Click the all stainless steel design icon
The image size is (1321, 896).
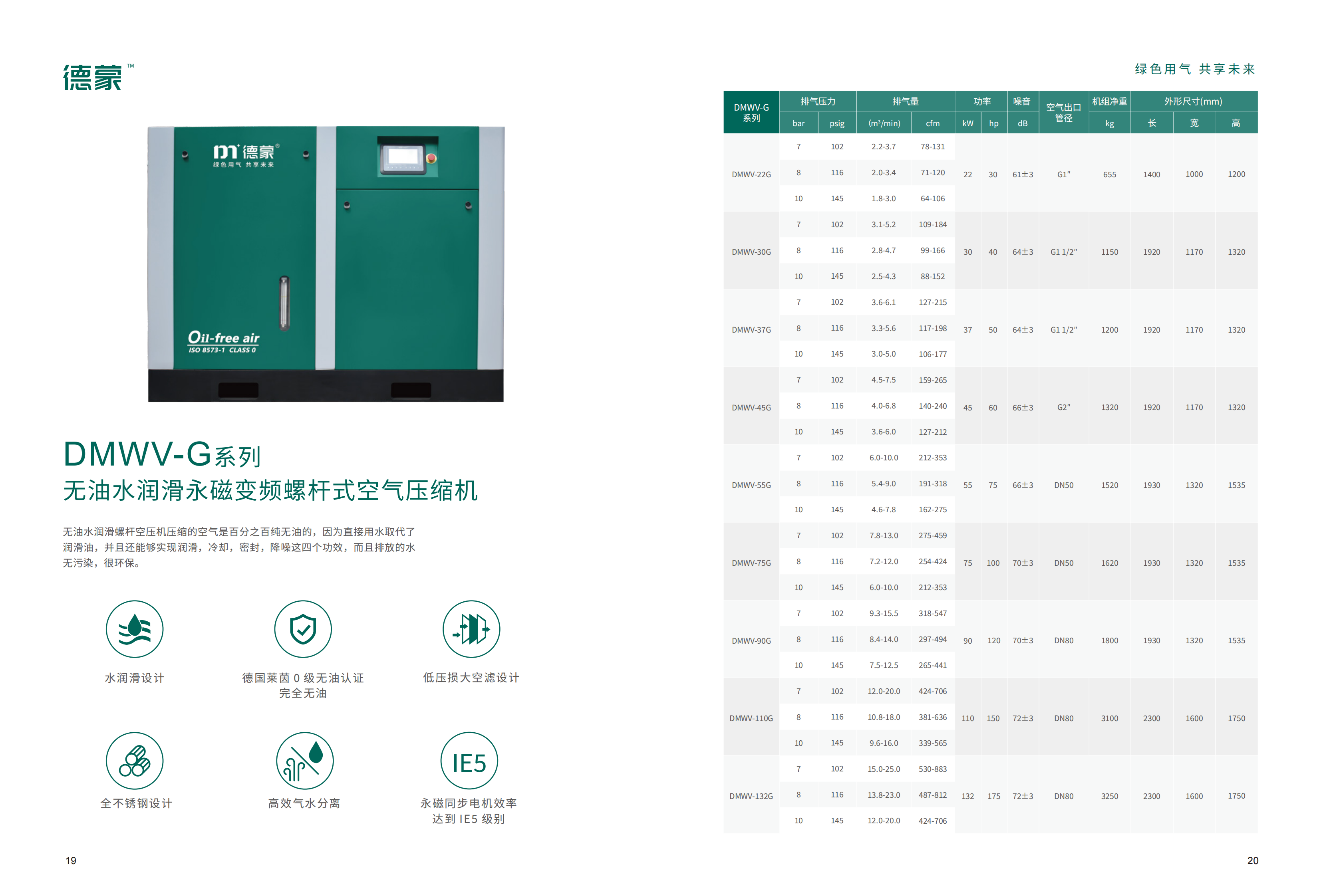click(x=135, y=760)
